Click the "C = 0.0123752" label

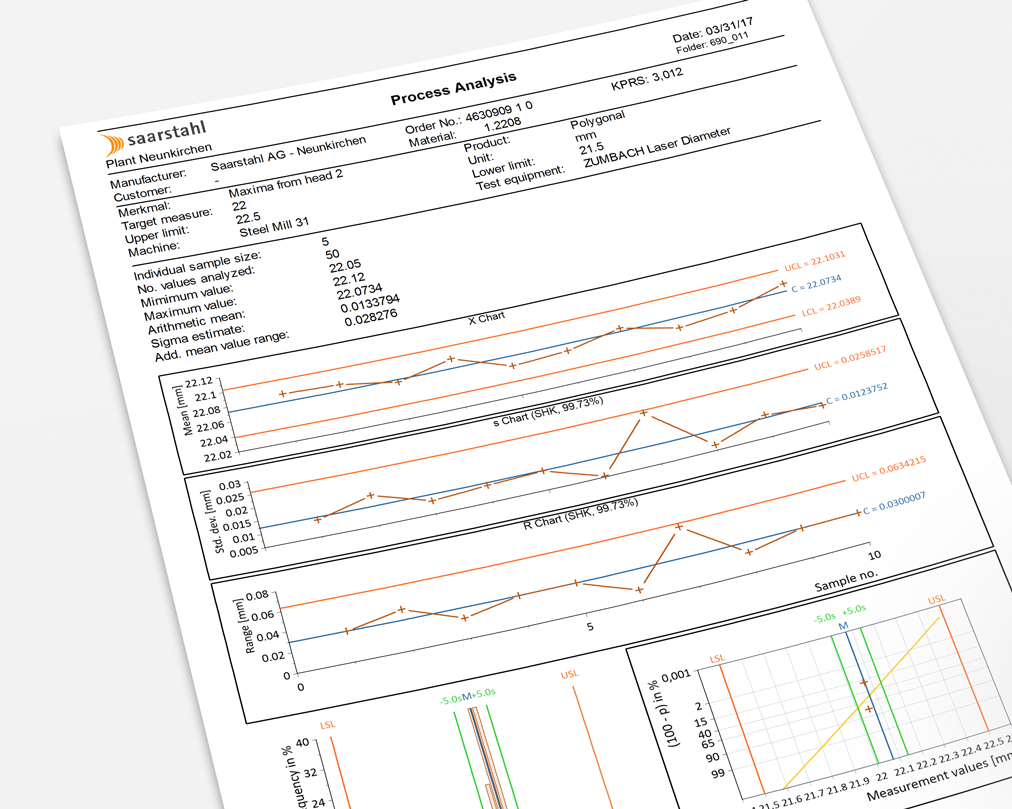pyautogui.click(x=857, y=393)
